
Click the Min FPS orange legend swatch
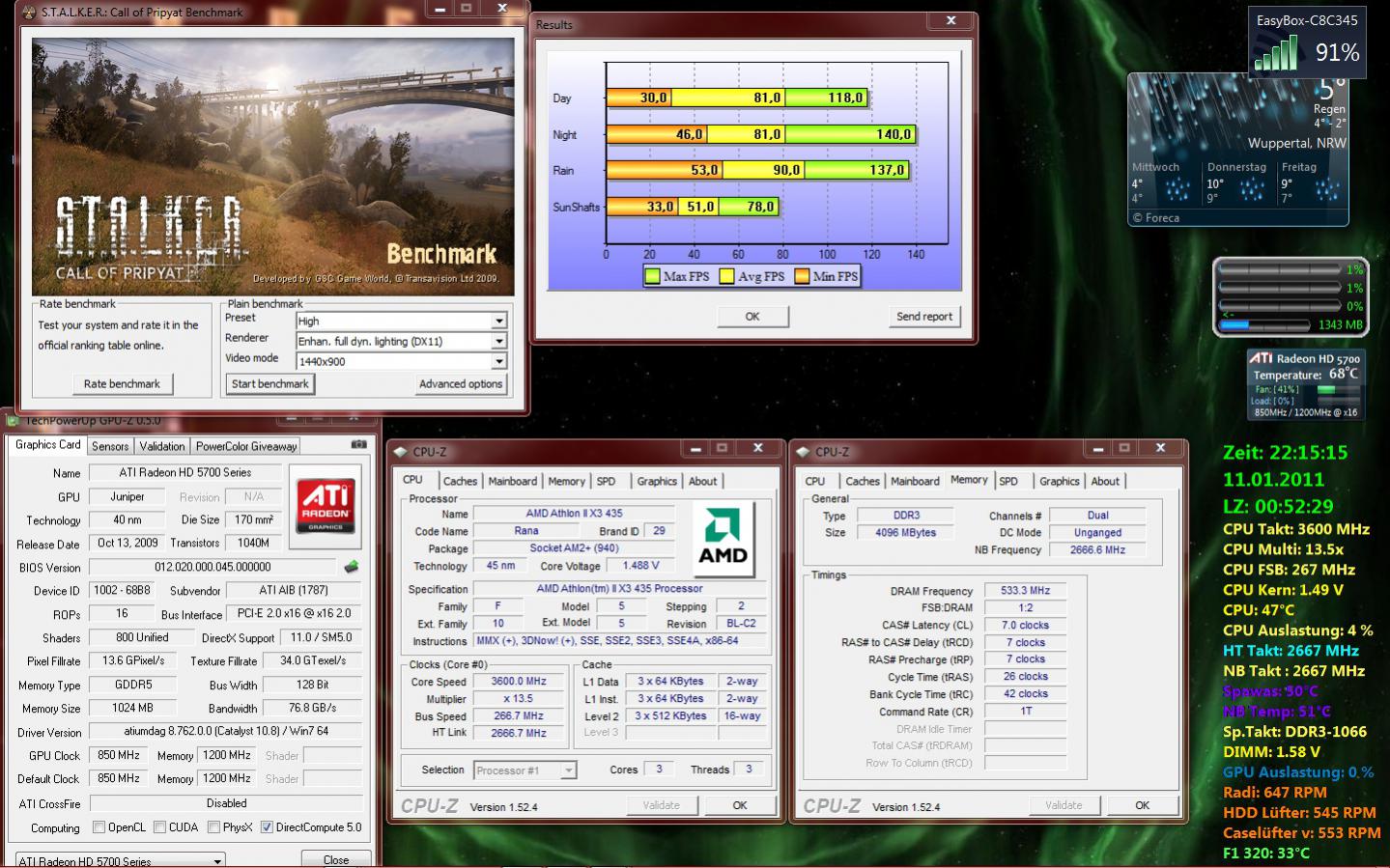click(x=802, y=276)
